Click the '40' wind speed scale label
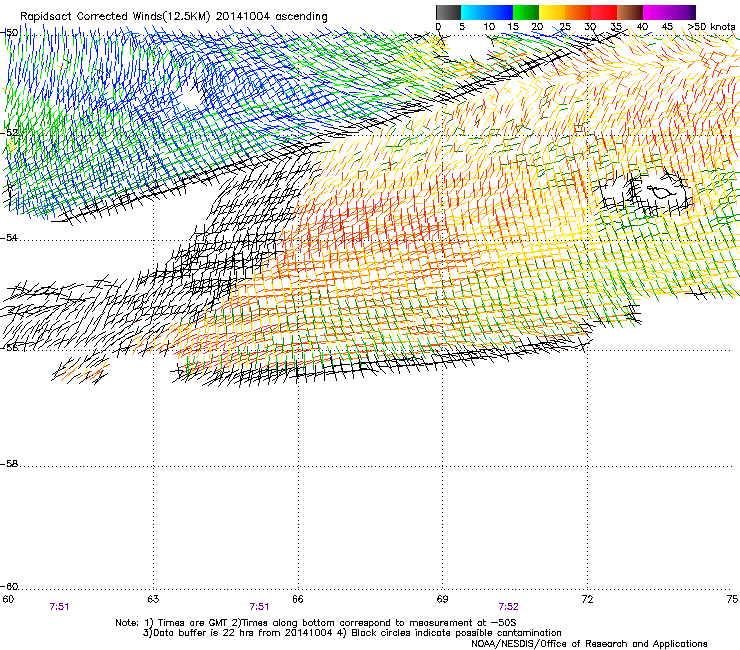 (642, 26)
